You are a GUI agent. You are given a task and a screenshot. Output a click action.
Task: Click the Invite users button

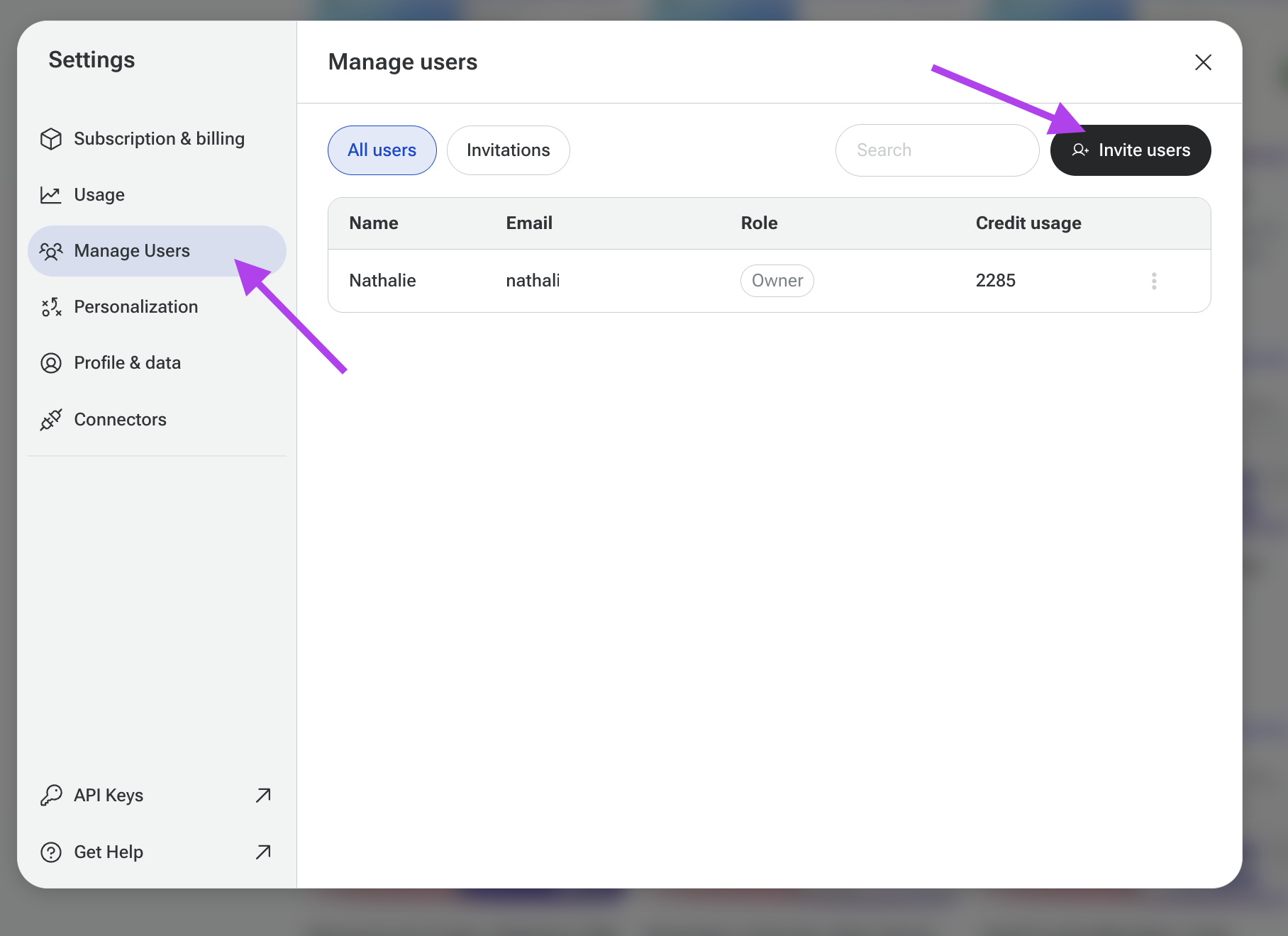pyautogui.click(x=1131, y=150)
